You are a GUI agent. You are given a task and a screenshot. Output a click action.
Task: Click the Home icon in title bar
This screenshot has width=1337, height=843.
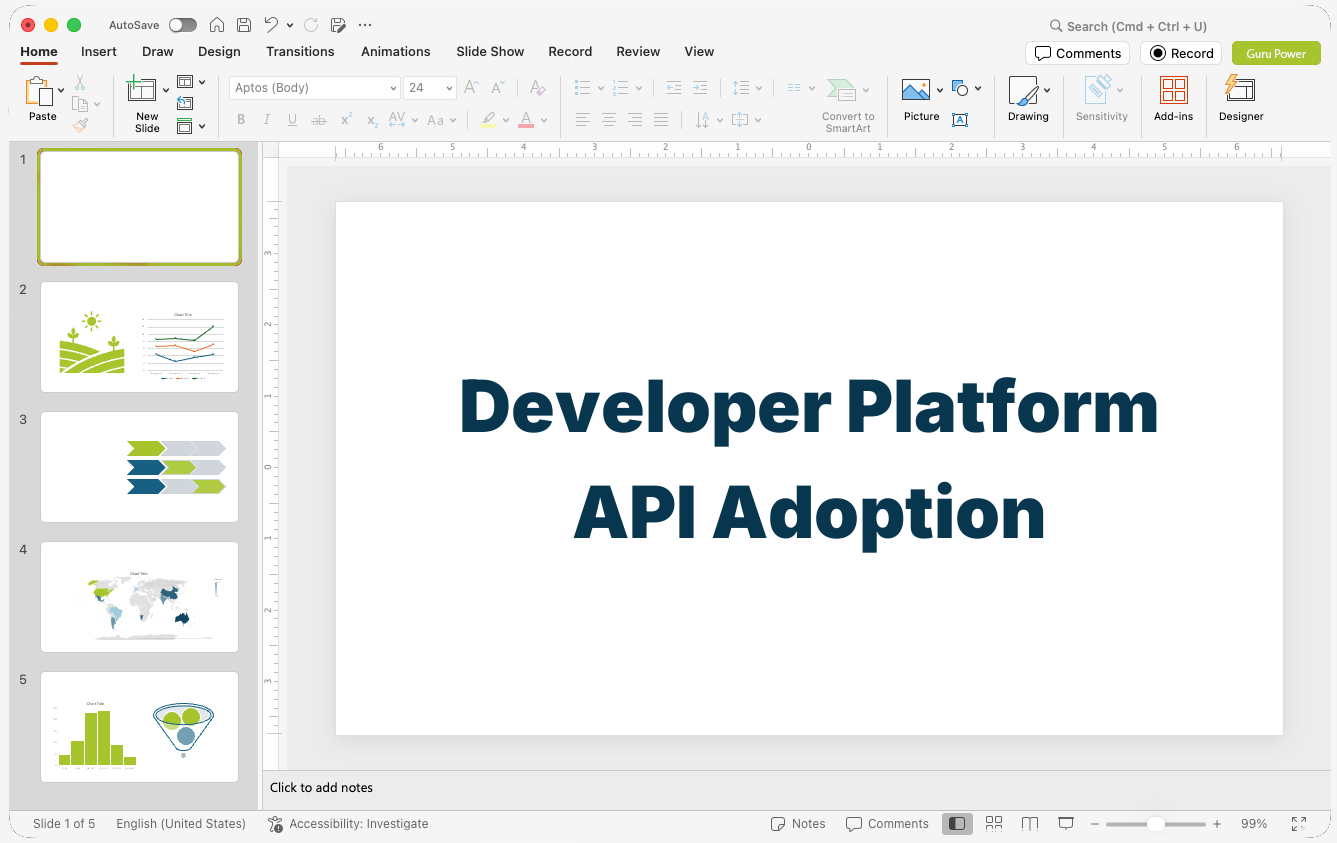click(x=217, y=25)
